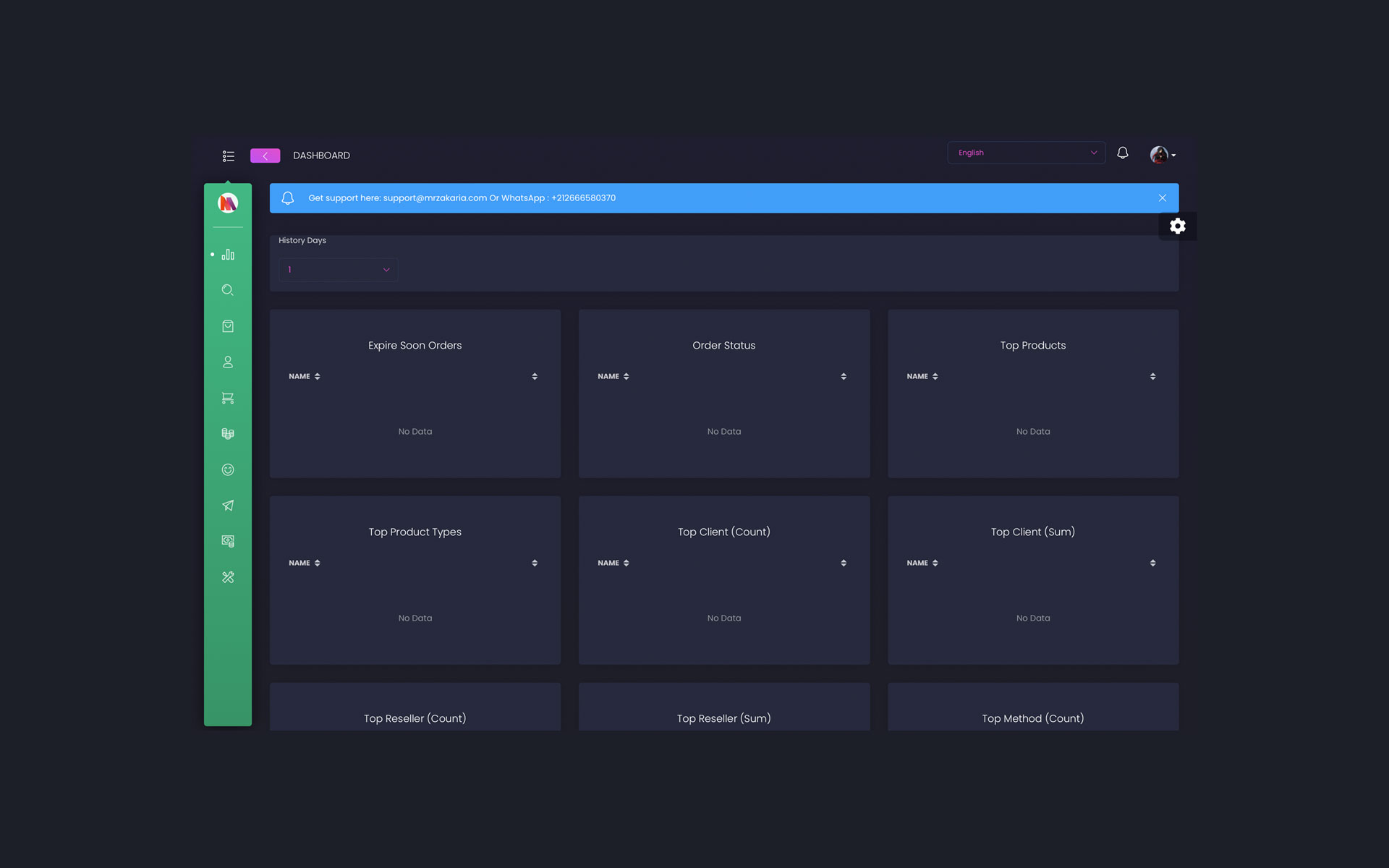
Task: Click the sidebar menu list icon near DASHBOARD
Action: (228, 156)
